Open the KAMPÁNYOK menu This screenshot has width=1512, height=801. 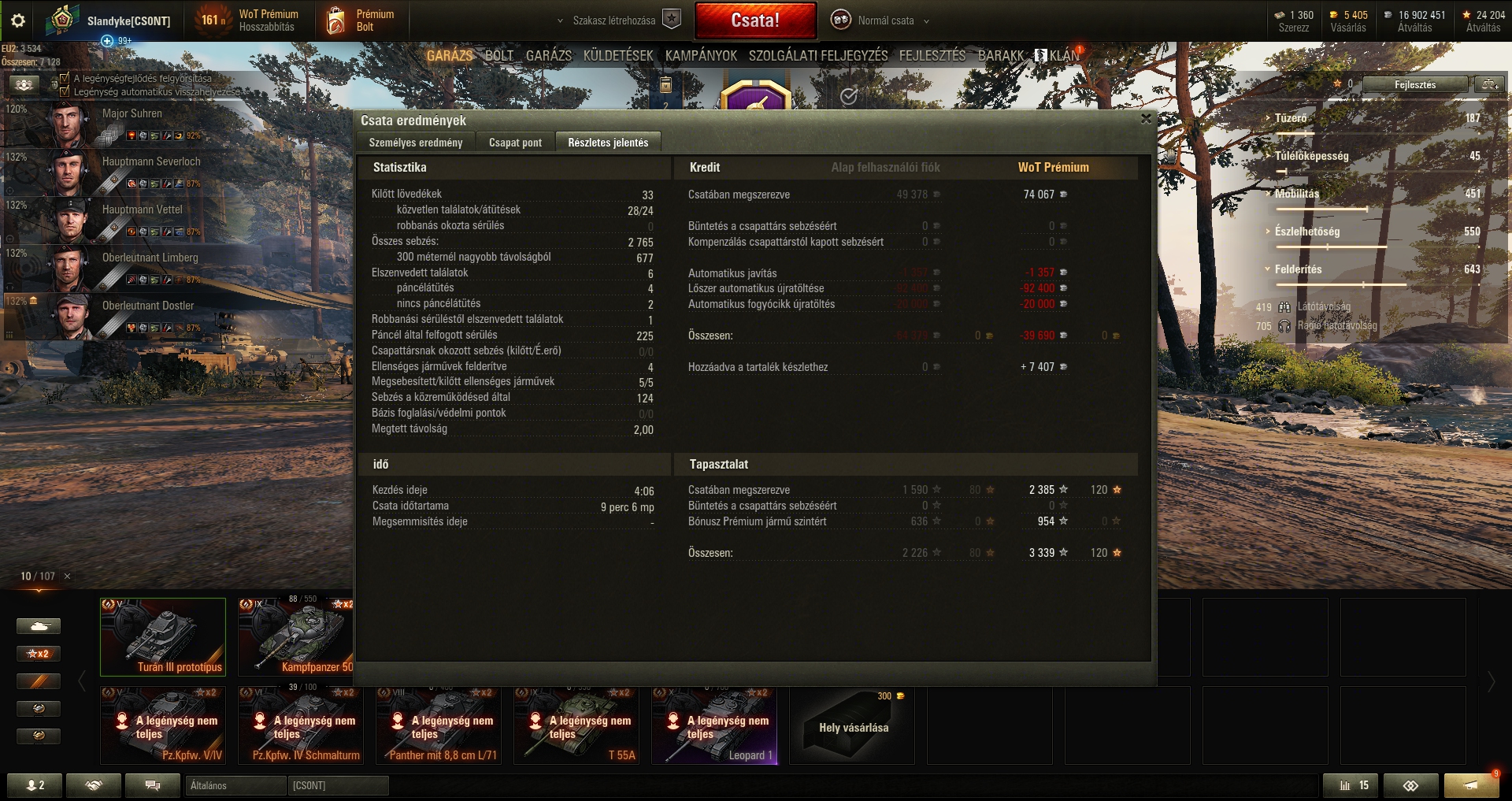701,56
